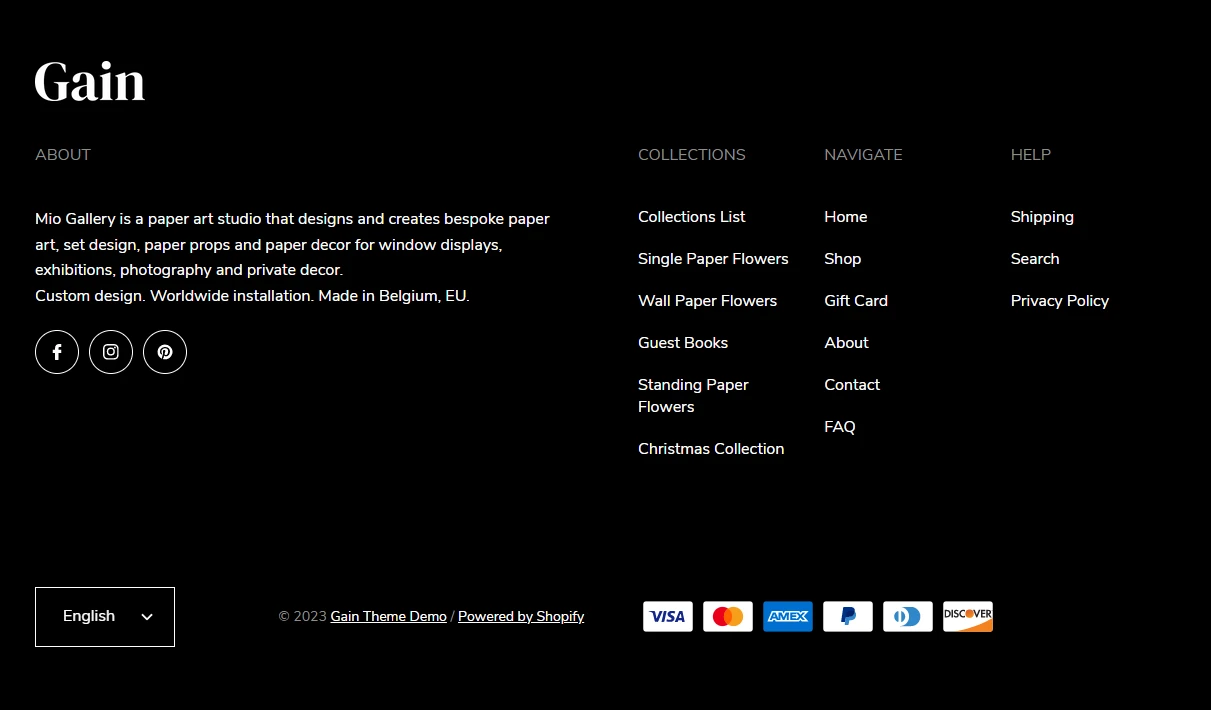Click the Diners Club payment icon
Screen dimensions: 1211x710
[908, 617]
